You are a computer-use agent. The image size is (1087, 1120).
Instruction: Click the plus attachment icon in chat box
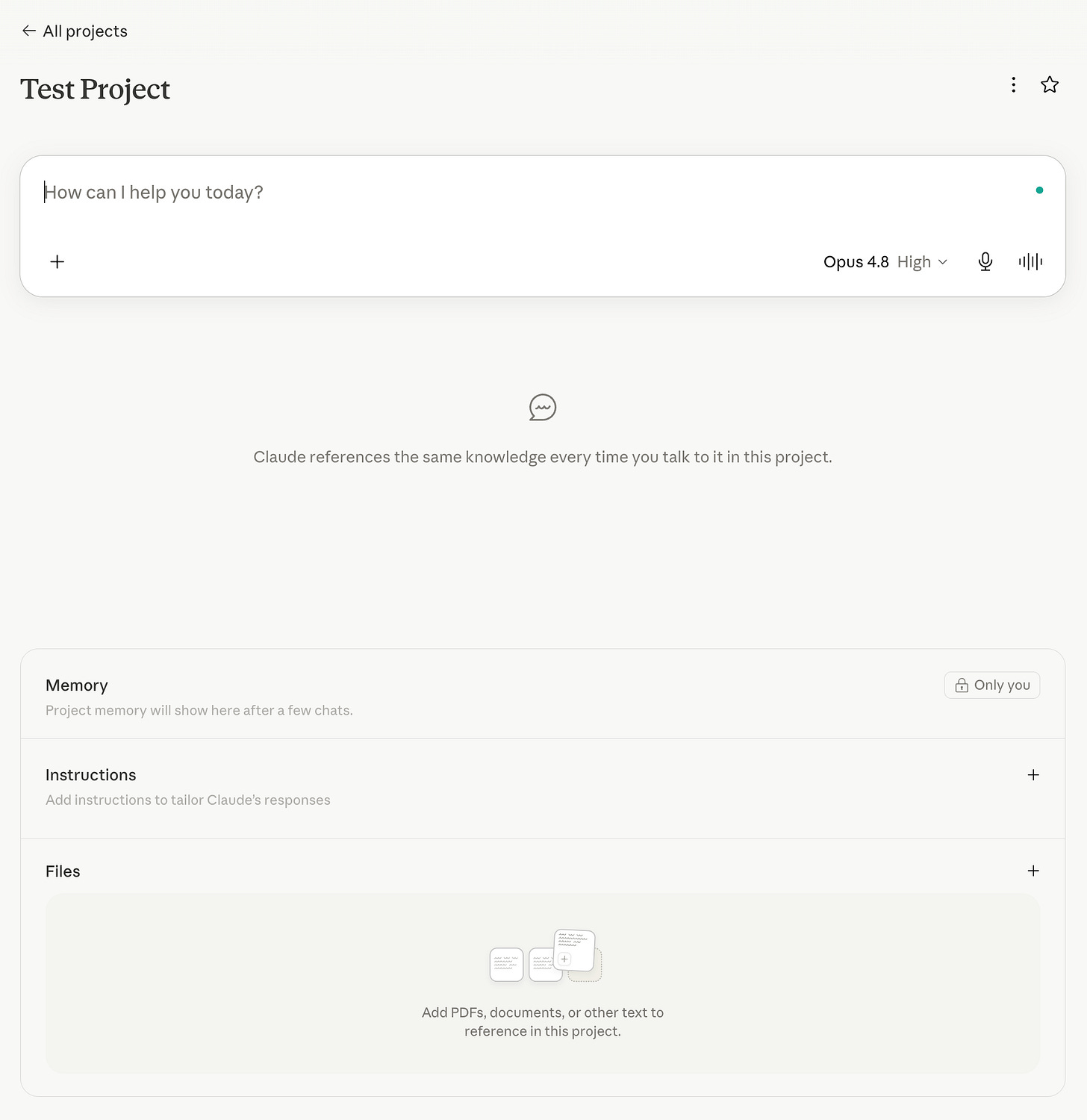[57, 261]
